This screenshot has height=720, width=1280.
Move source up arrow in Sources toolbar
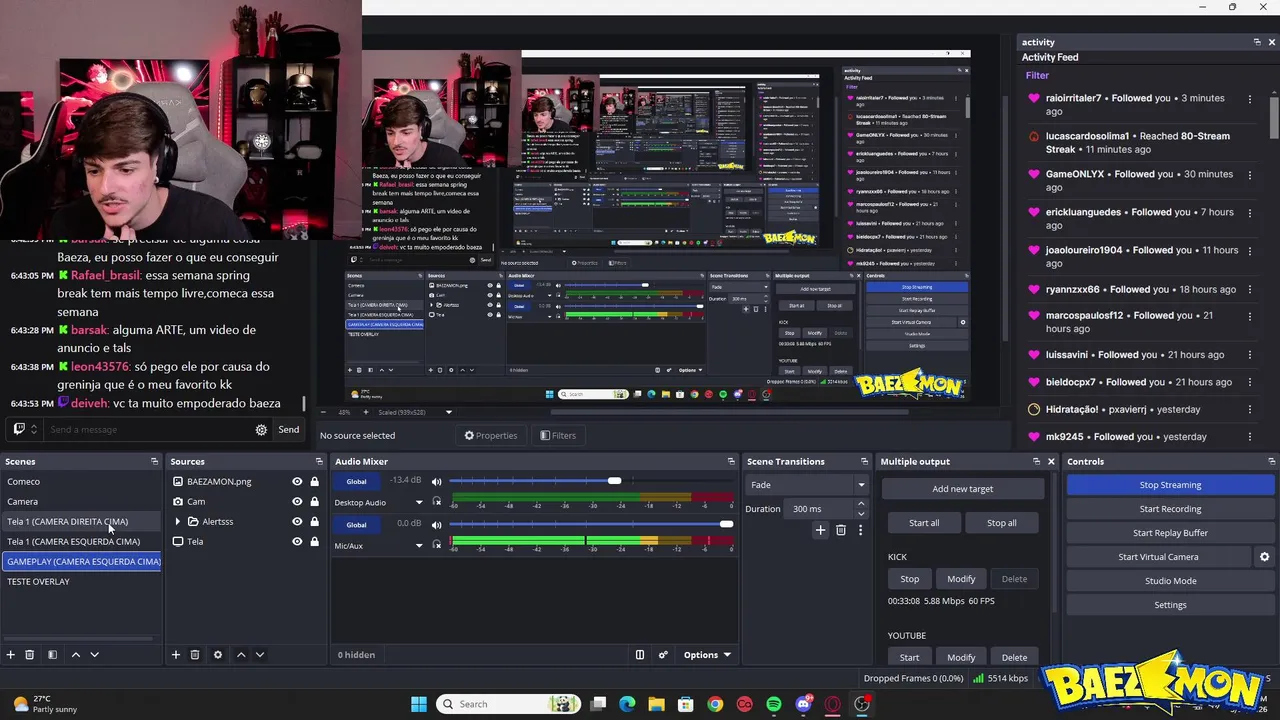pyautogui.click(x=241, y=655)
